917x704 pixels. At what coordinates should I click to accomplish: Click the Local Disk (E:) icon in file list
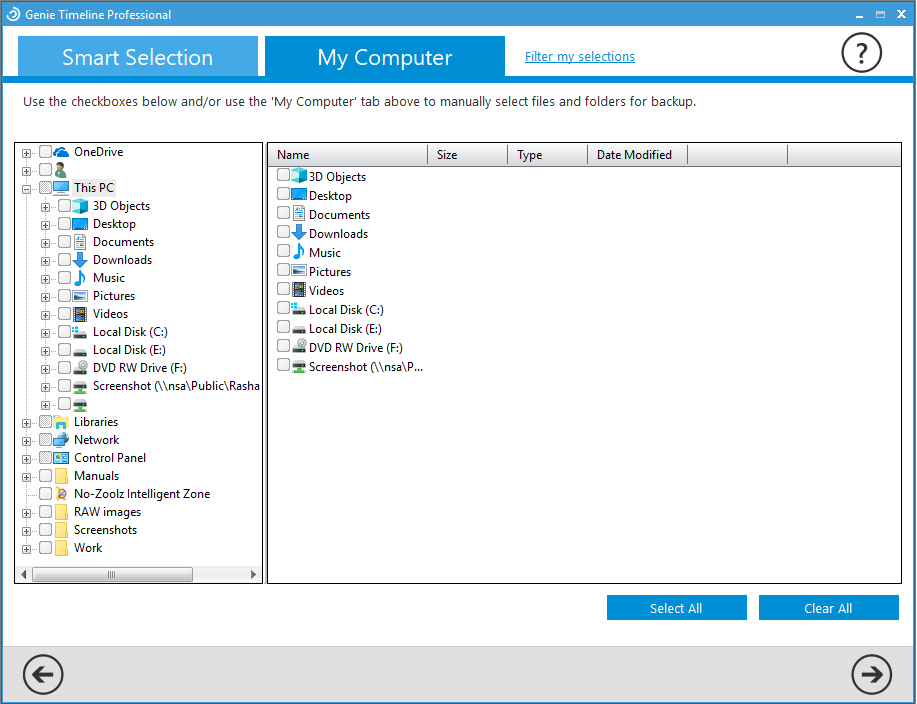tap(299, 329)
